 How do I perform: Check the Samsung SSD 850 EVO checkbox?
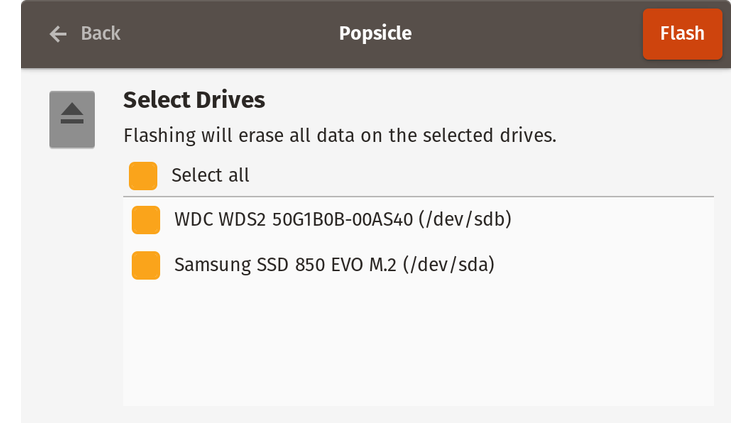(x=146, y=265)
